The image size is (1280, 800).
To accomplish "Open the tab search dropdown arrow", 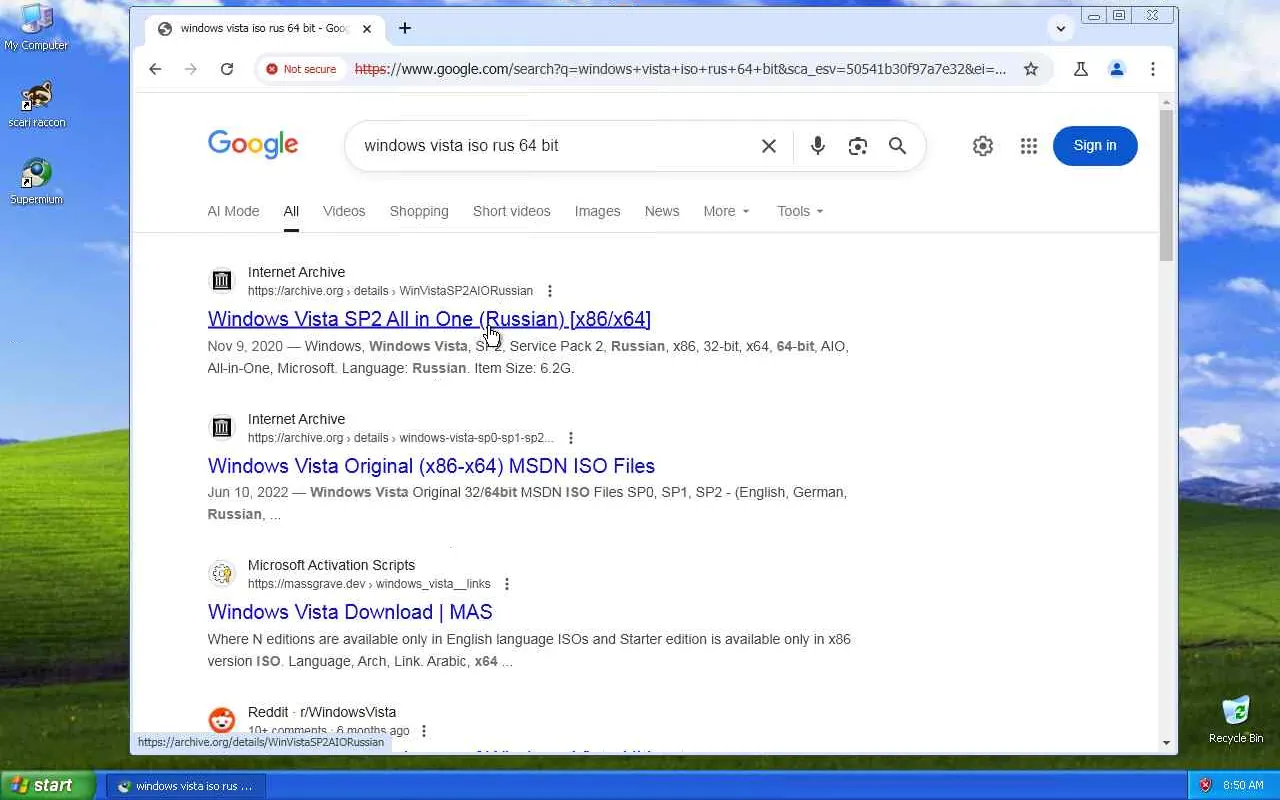I will [1061, 28].
